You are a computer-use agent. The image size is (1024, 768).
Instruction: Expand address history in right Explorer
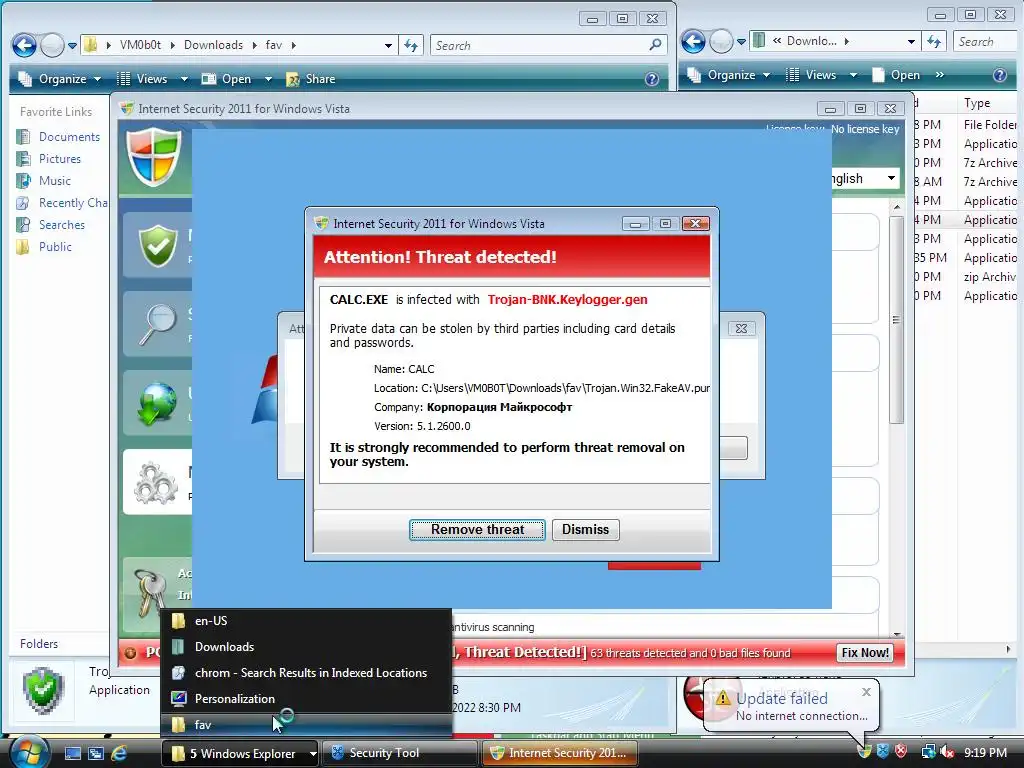(911, 42)
